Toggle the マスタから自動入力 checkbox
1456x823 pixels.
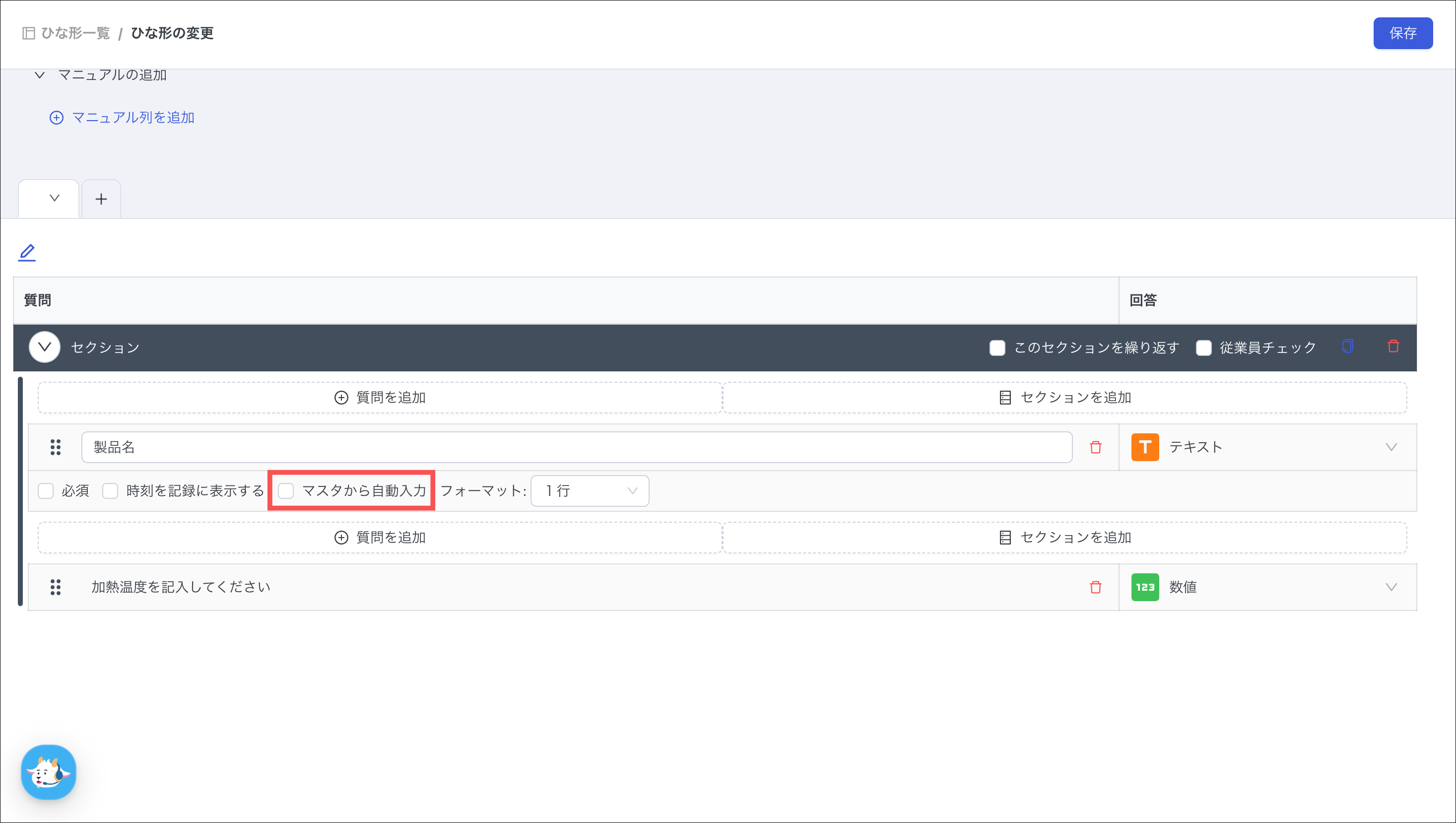[x=286, y=490]
